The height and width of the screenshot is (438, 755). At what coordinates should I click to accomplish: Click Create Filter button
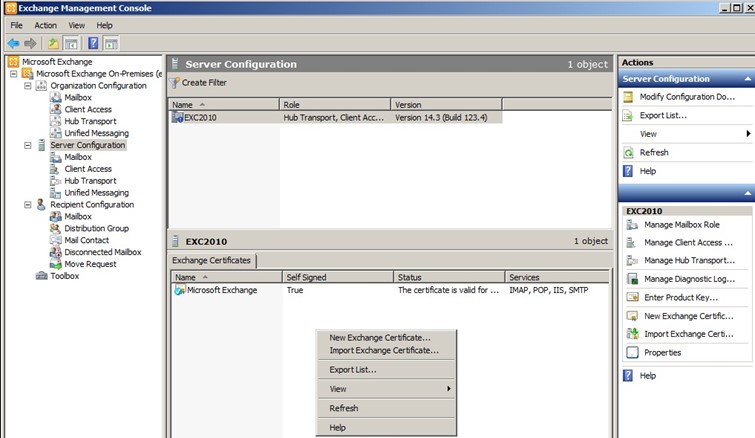(198, 83)
